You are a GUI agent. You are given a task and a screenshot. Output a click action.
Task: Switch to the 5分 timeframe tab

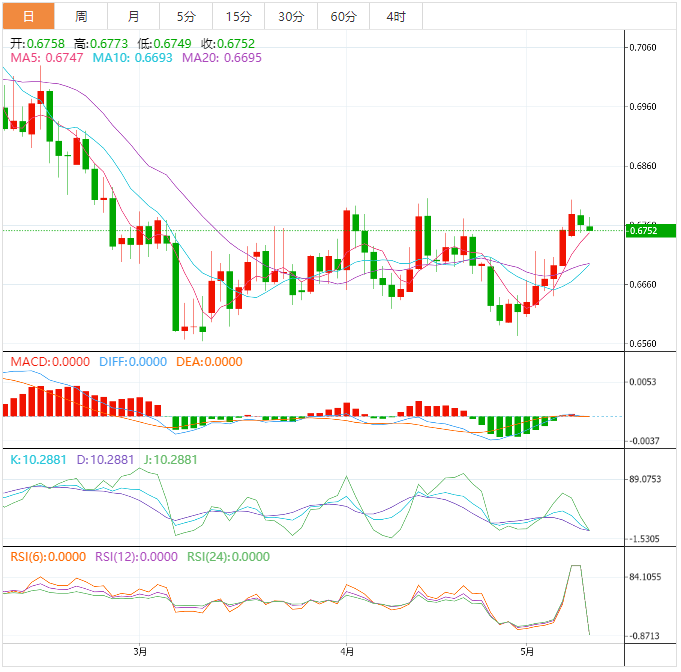[x=186, y=16]
